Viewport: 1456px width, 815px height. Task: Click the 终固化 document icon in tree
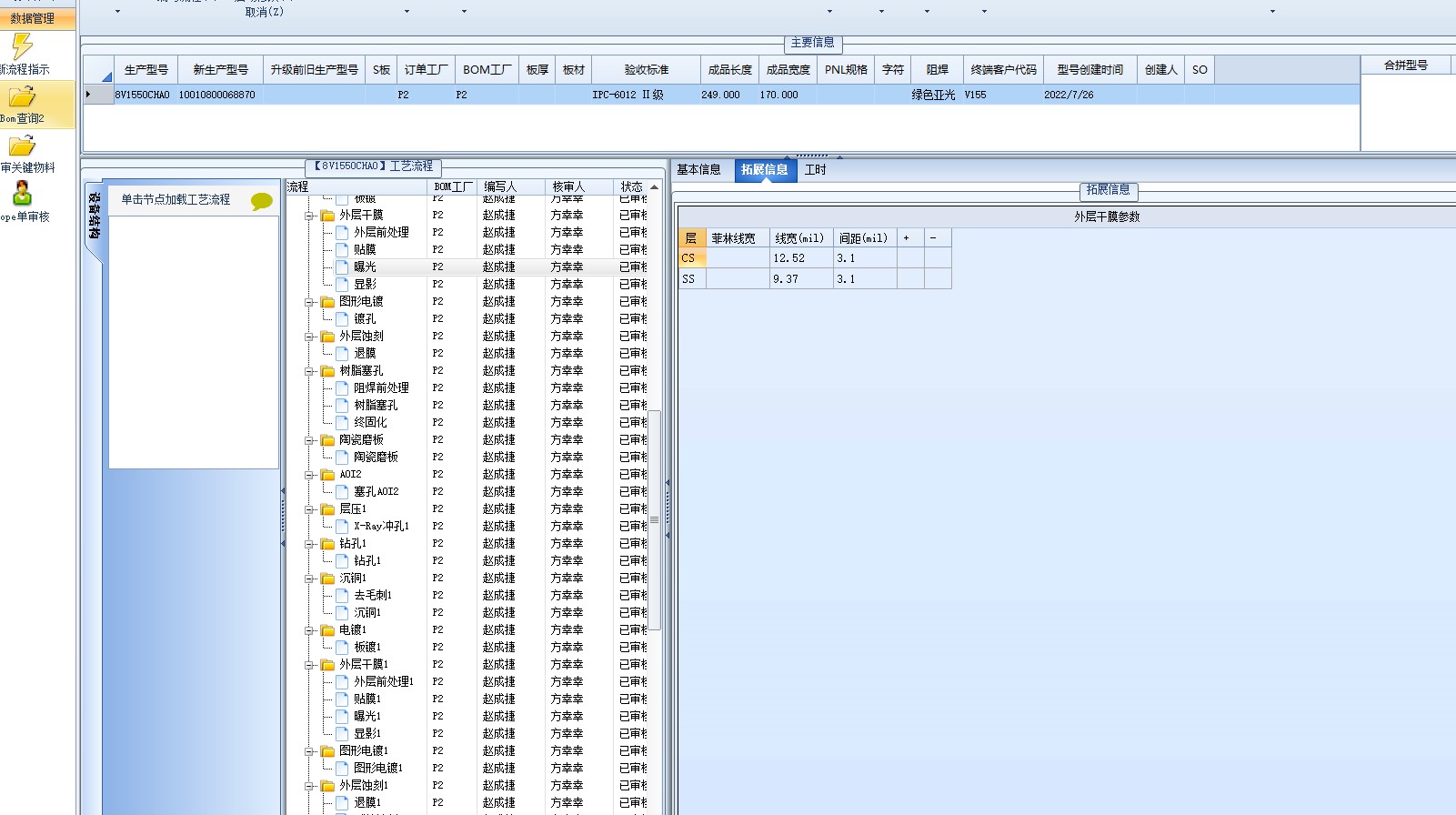coord(342,423)
